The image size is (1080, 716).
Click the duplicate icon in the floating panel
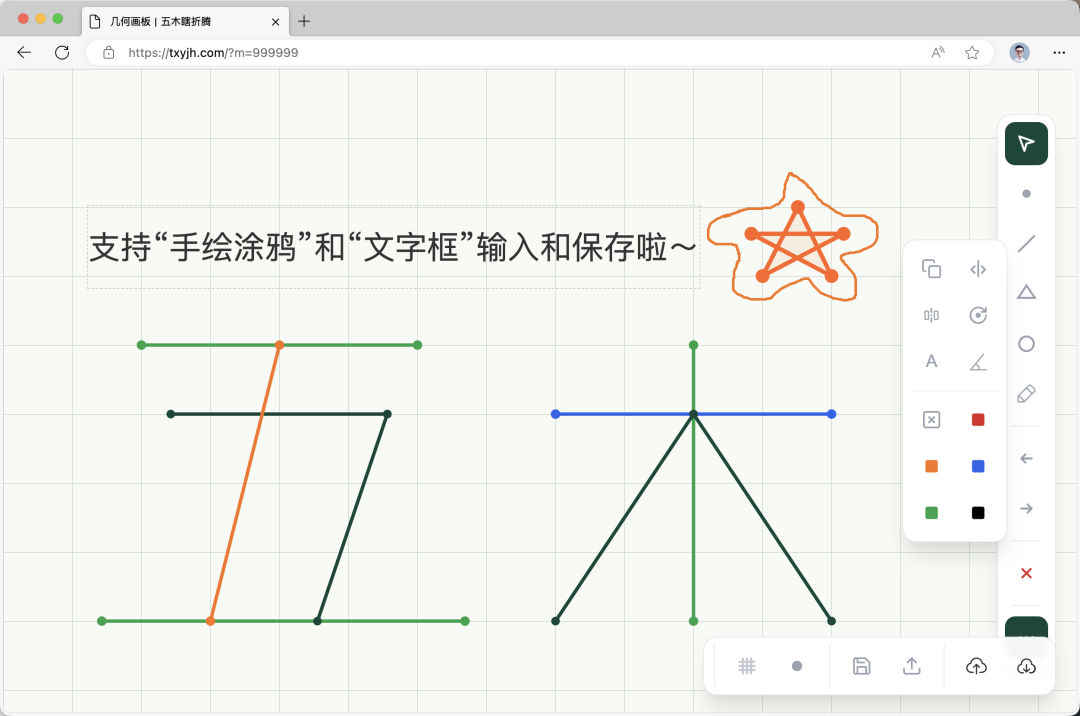point(931,269)
